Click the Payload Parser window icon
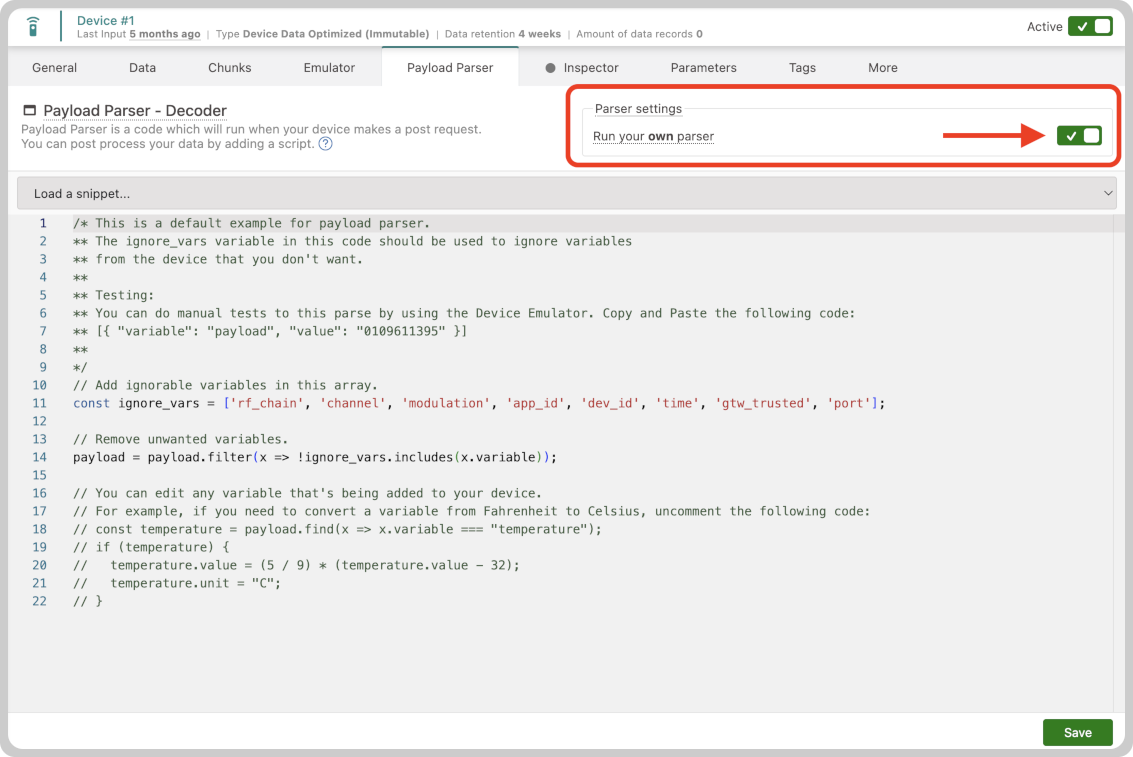Image resolution: width=1133 pixels, height=757 pixels. point(30,110)
